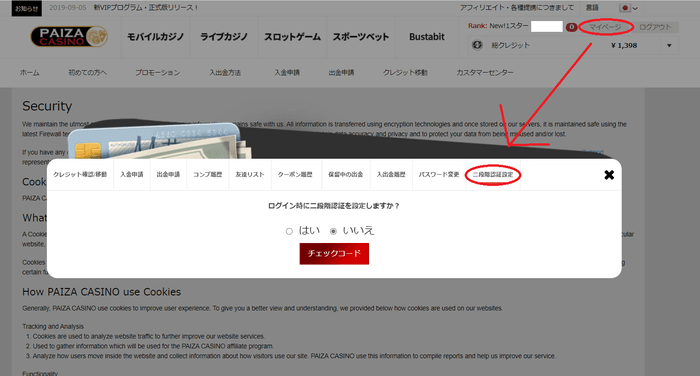Viewport: 700px width, 376px height.
Task: Open the Bustabit menu item
Action: click(x=427, y=37)
